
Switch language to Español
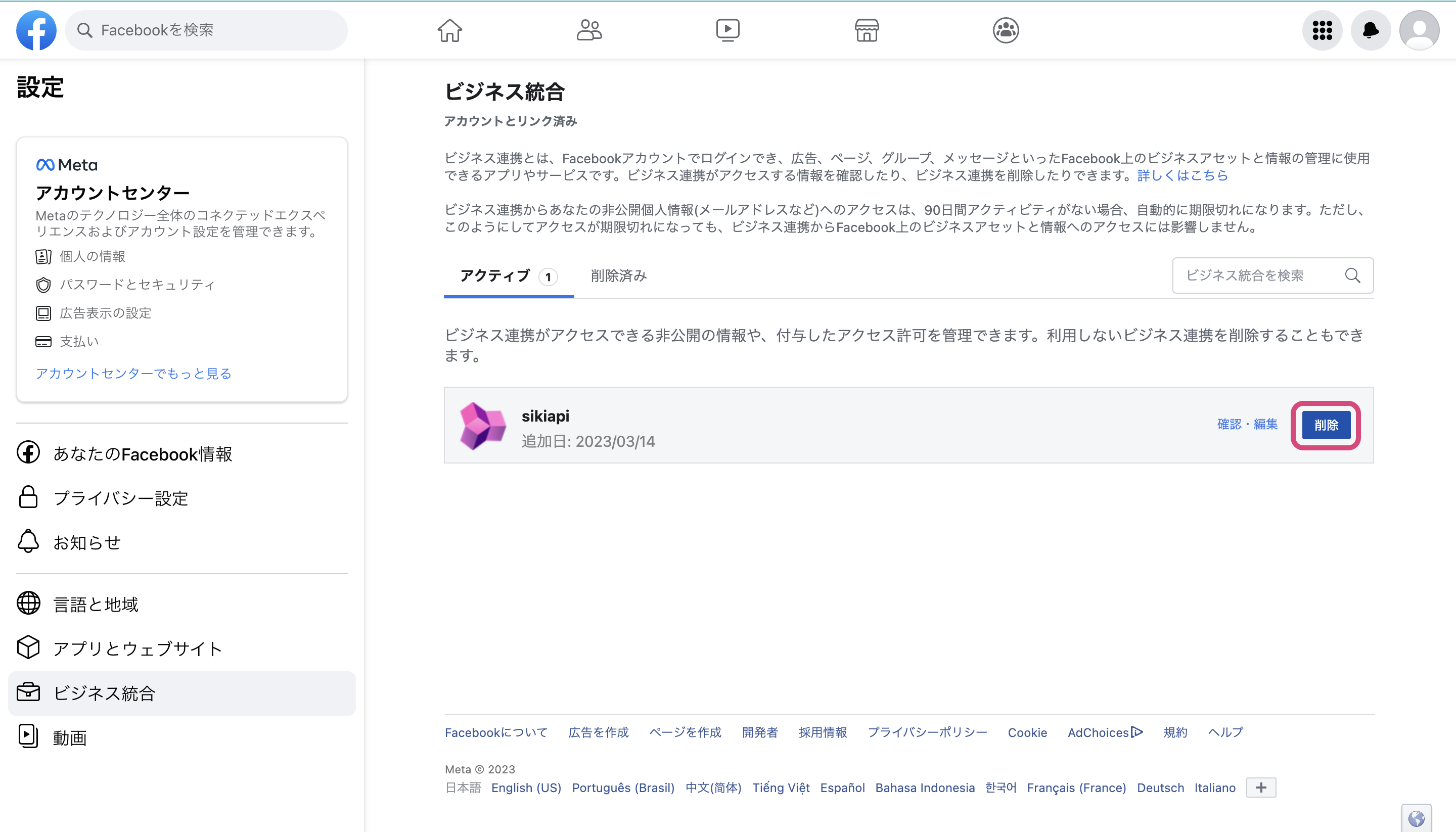[x=842, y=788]
